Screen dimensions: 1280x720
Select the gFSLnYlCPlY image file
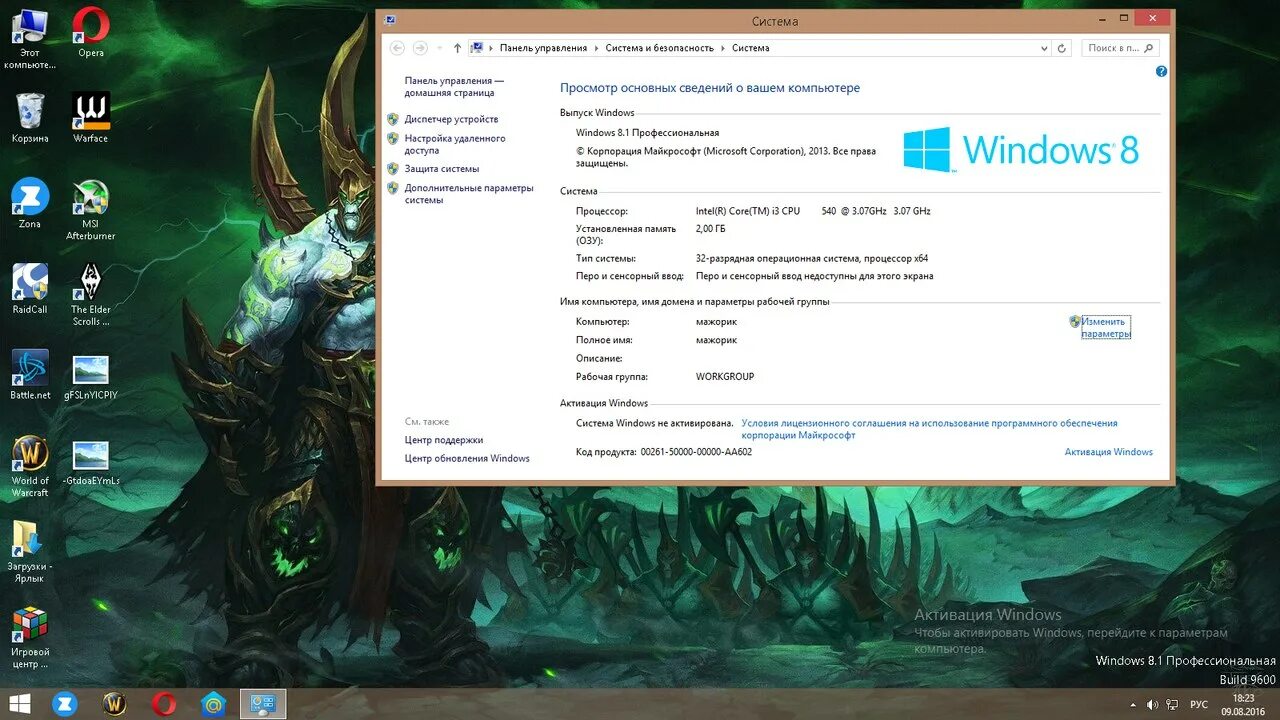[x=91, y=376]
